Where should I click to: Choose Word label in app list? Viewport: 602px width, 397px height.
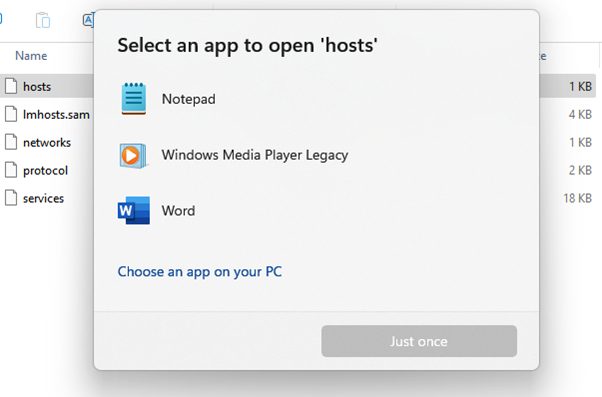[x=178, y=211]
